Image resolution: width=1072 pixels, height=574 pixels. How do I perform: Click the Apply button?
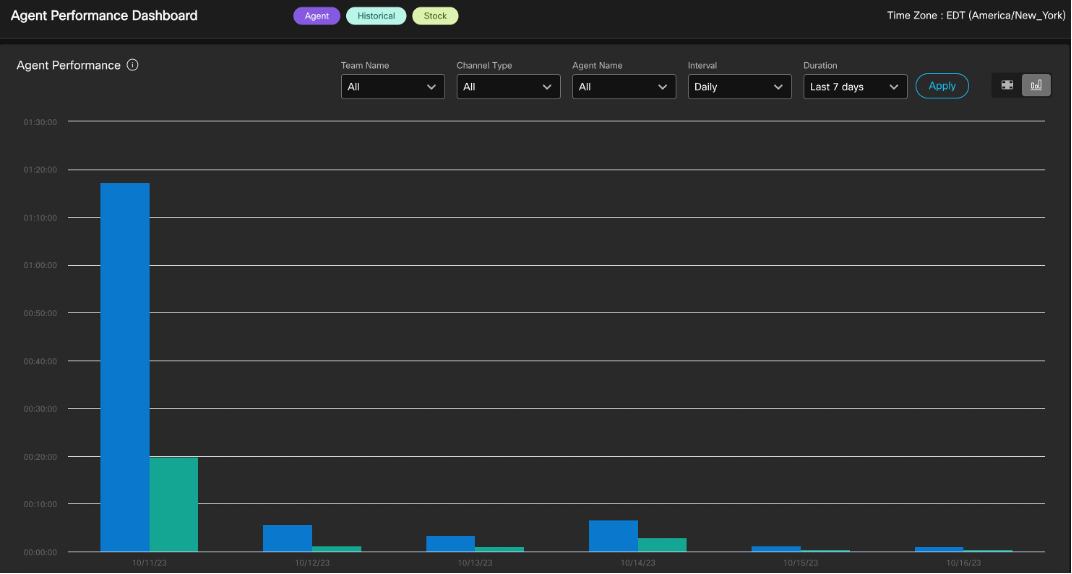(942, 86)
